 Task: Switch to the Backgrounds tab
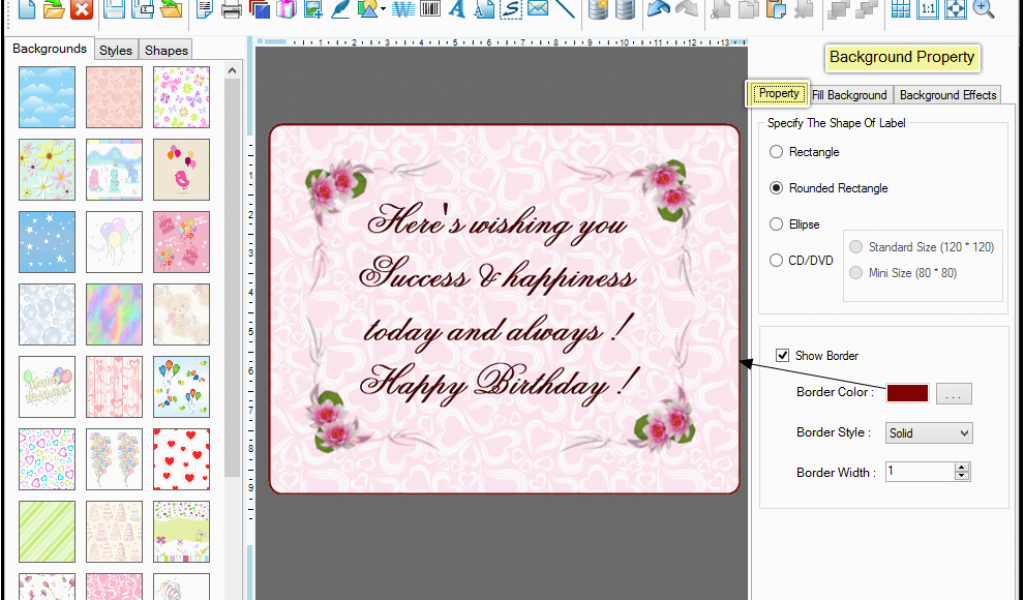(x=49, y=49)
